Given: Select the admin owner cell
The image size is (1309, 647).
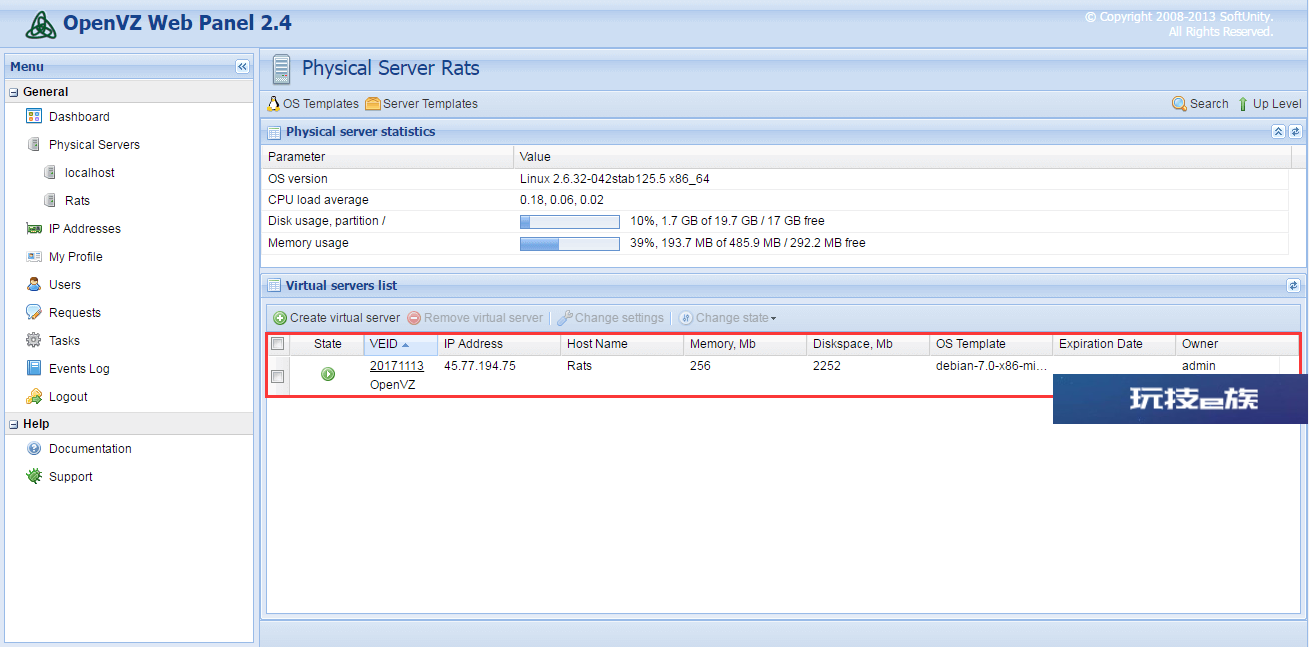Looking at the screenshot, I should 1199,366.
